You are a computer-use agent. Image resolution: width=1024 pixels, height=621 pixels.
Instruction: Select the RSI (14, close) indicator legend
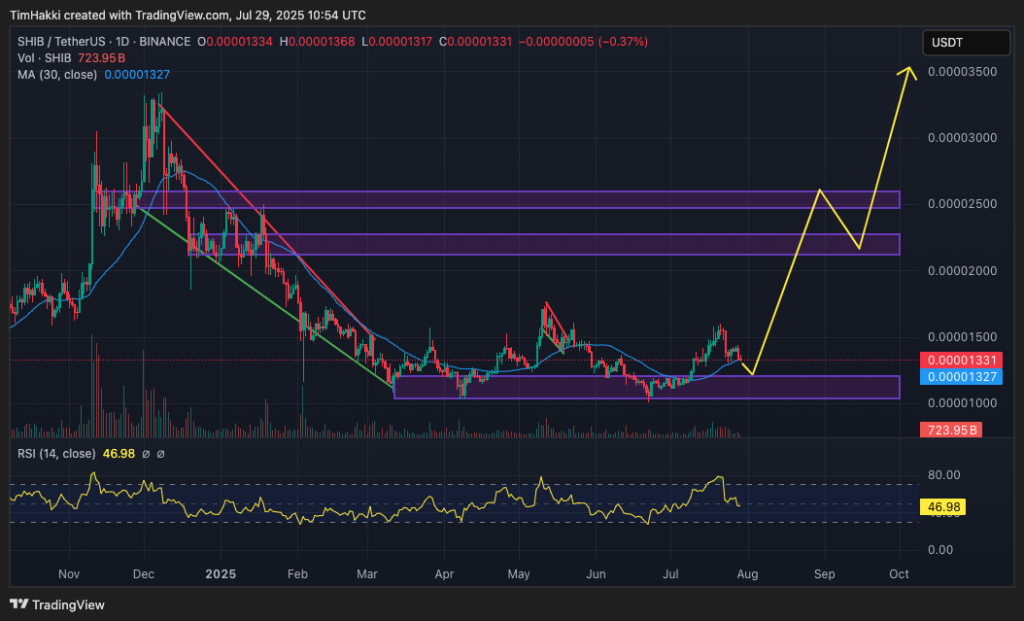pos(53,454)
